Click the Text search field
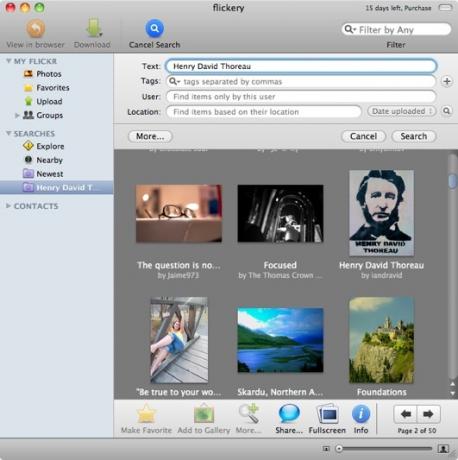The height and width of the screenshot is (460, 458). (301, 66)
